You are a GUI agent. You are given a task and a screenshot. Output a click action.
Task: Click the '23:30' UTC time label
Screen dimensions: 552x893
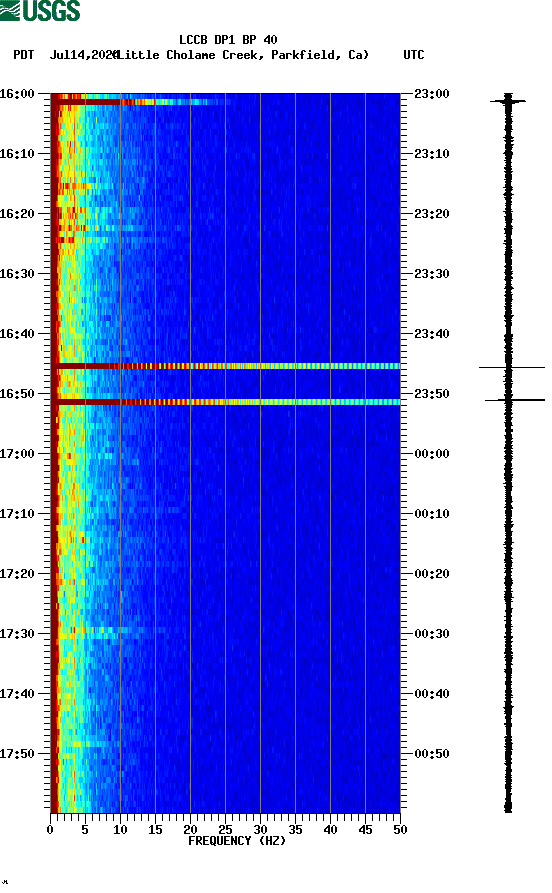tap(432, 274)
